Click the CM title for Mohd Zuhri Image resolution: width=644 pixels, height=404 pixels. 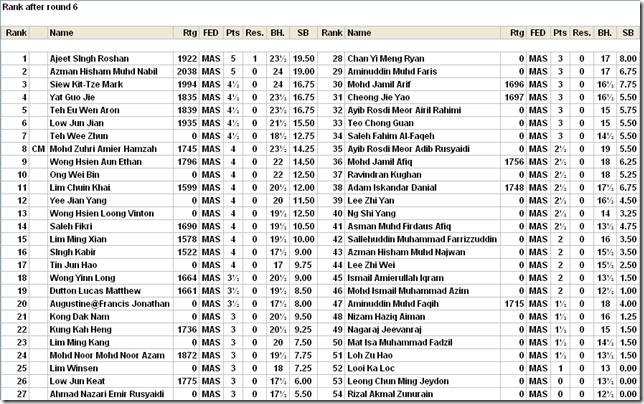tap(38, 149)
